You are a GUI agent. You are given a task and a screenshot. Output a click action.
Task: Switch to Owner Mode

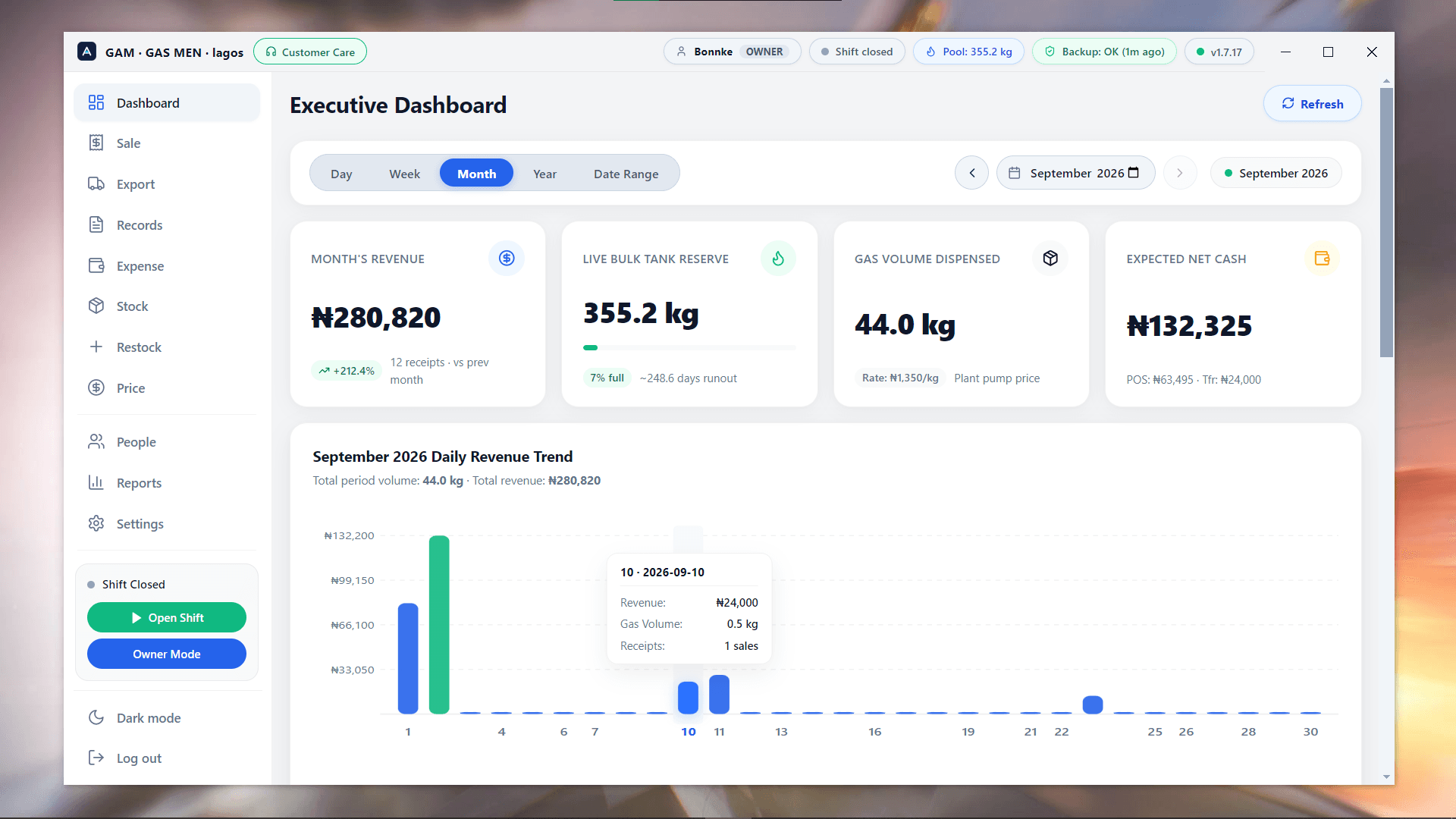pos(167,654)
